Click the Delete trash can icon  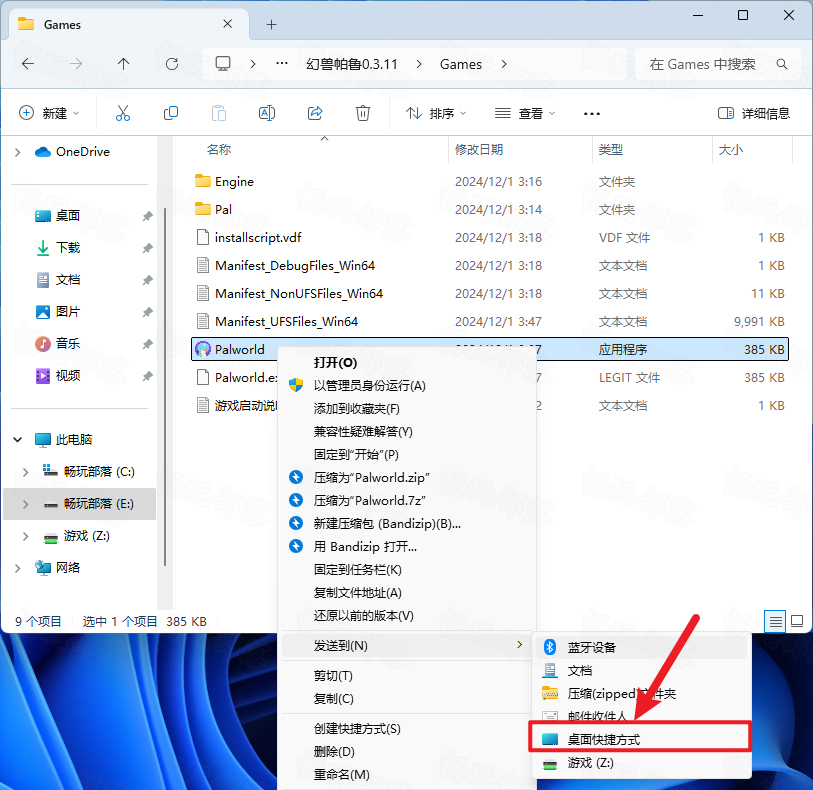click(x=362, y=113)
